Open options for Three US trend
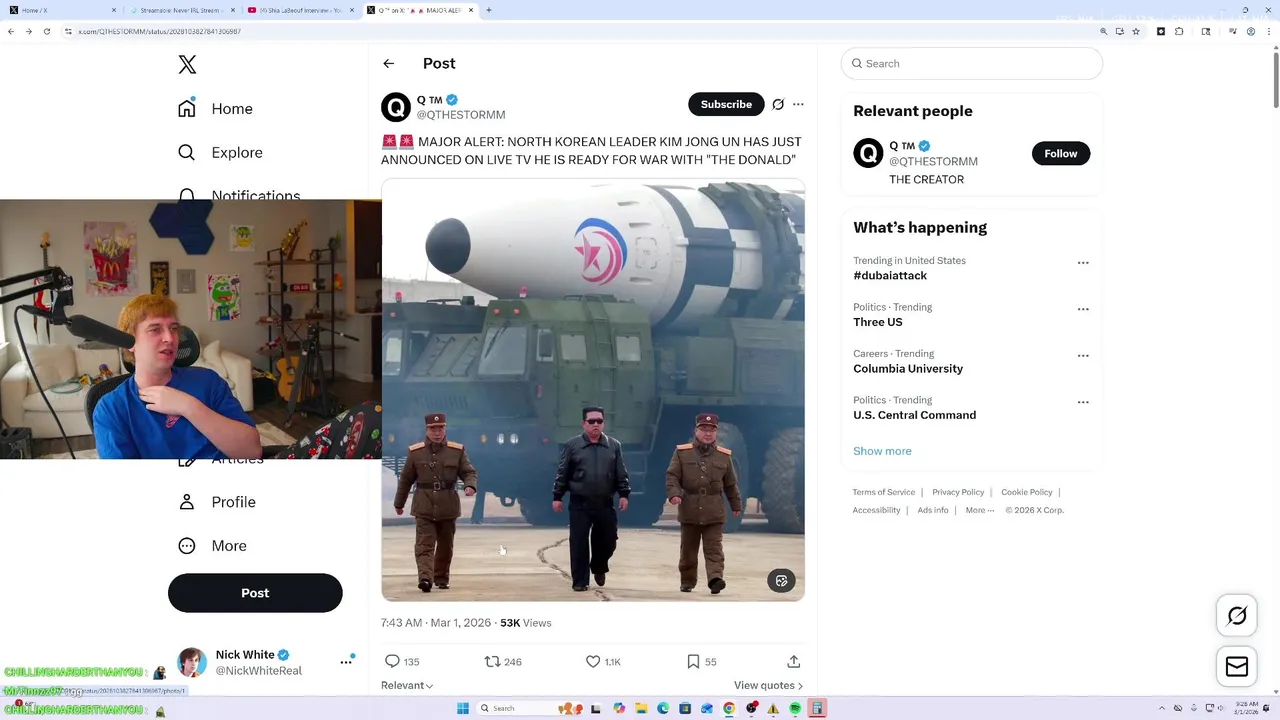The image size is (1280, 720). pos(1083,309)
